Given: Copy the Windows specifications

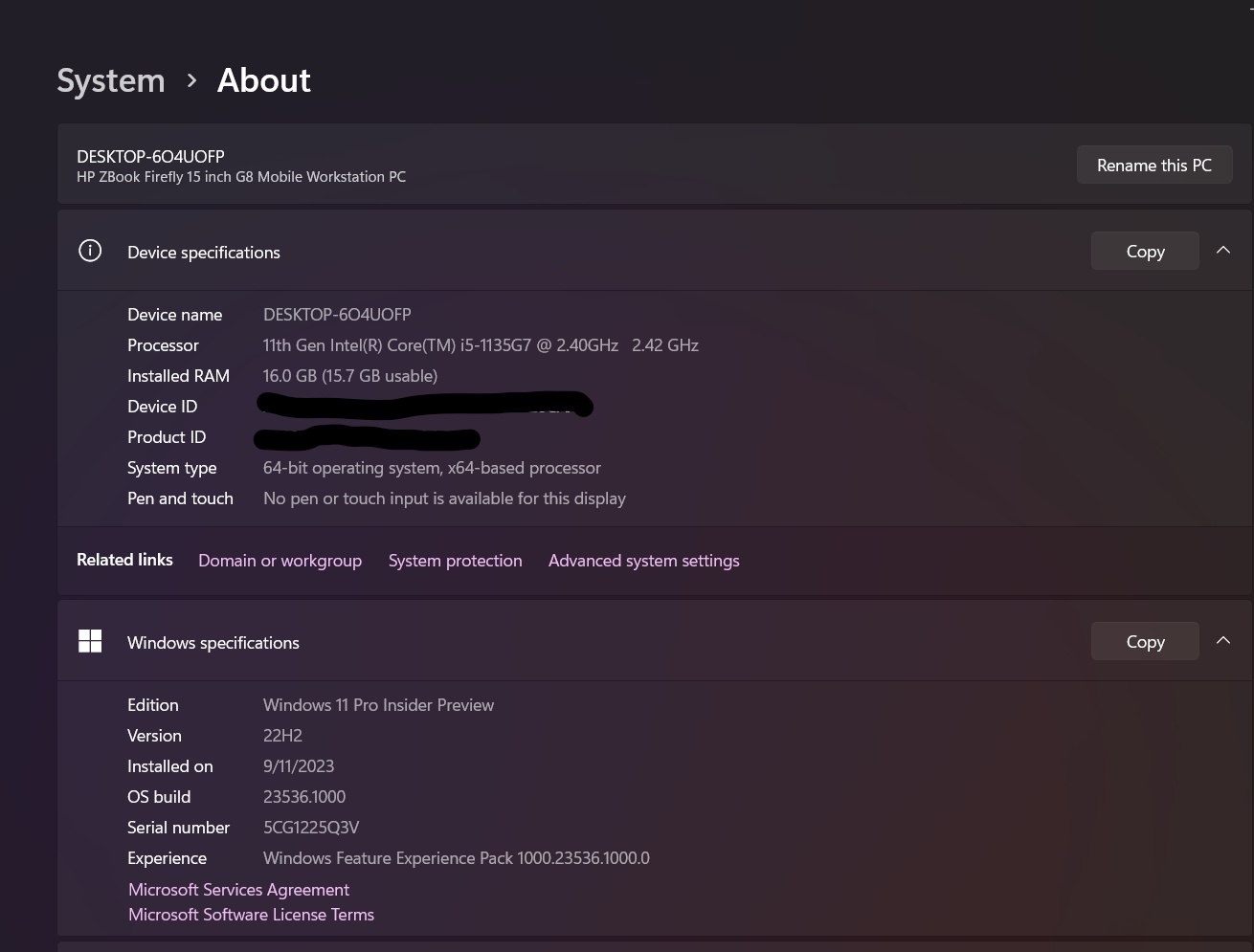Looking at the screenshot, I should pyautogui.click(x=1145, y=641).
